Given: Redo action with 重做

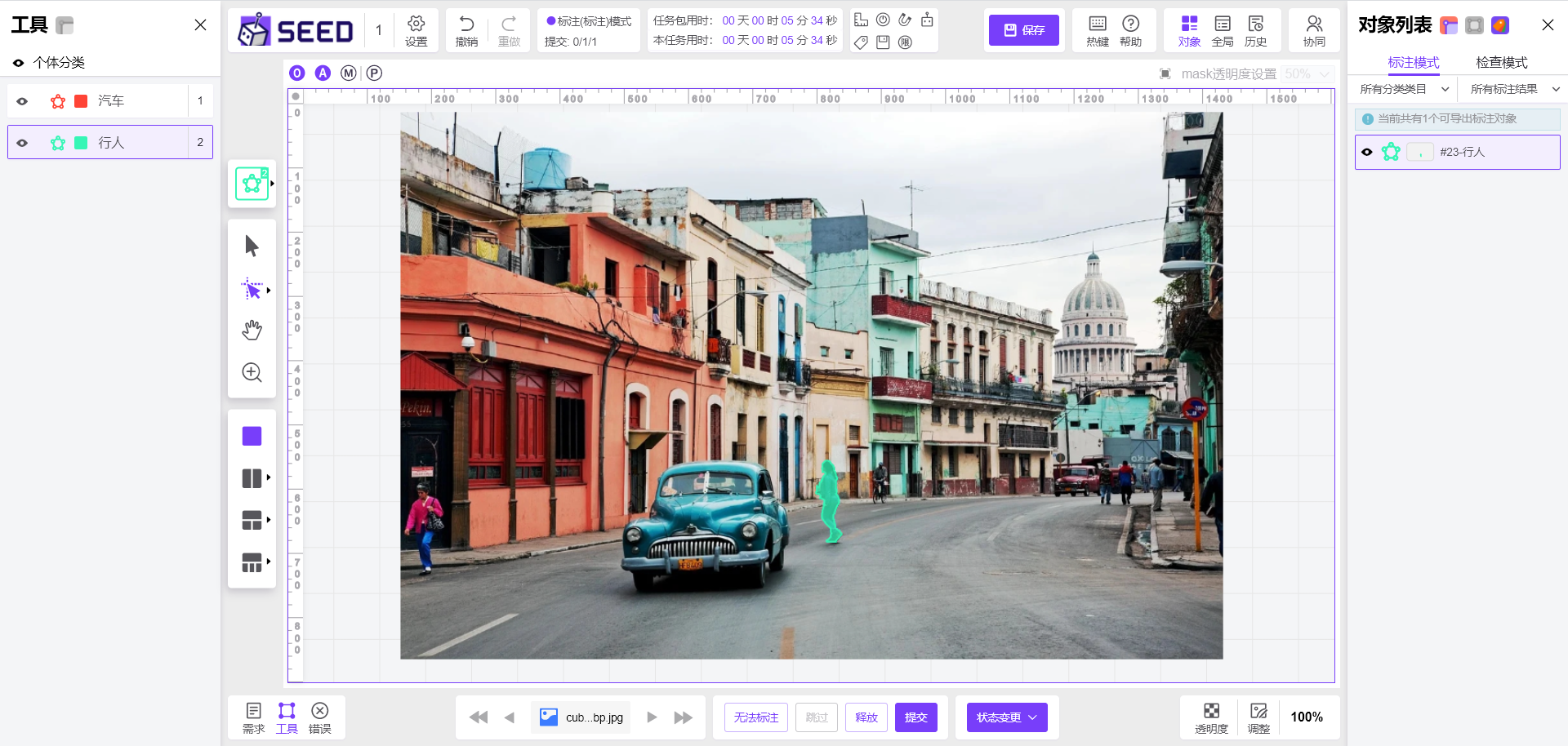Looking at the screenshot, I should (509, 30).
